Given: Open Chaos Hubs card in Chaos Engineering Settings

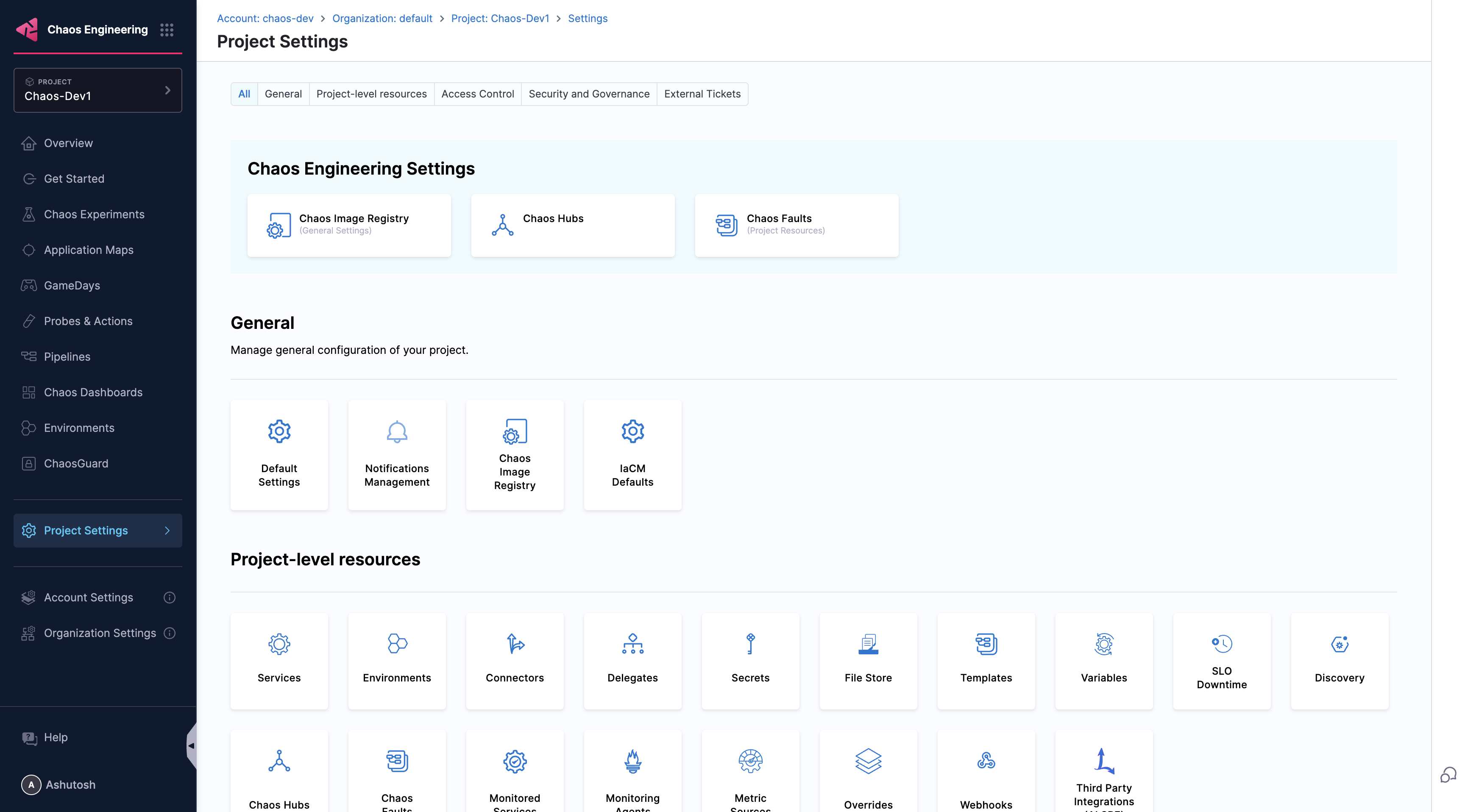Looking at the screenshot, I should 572,225.
